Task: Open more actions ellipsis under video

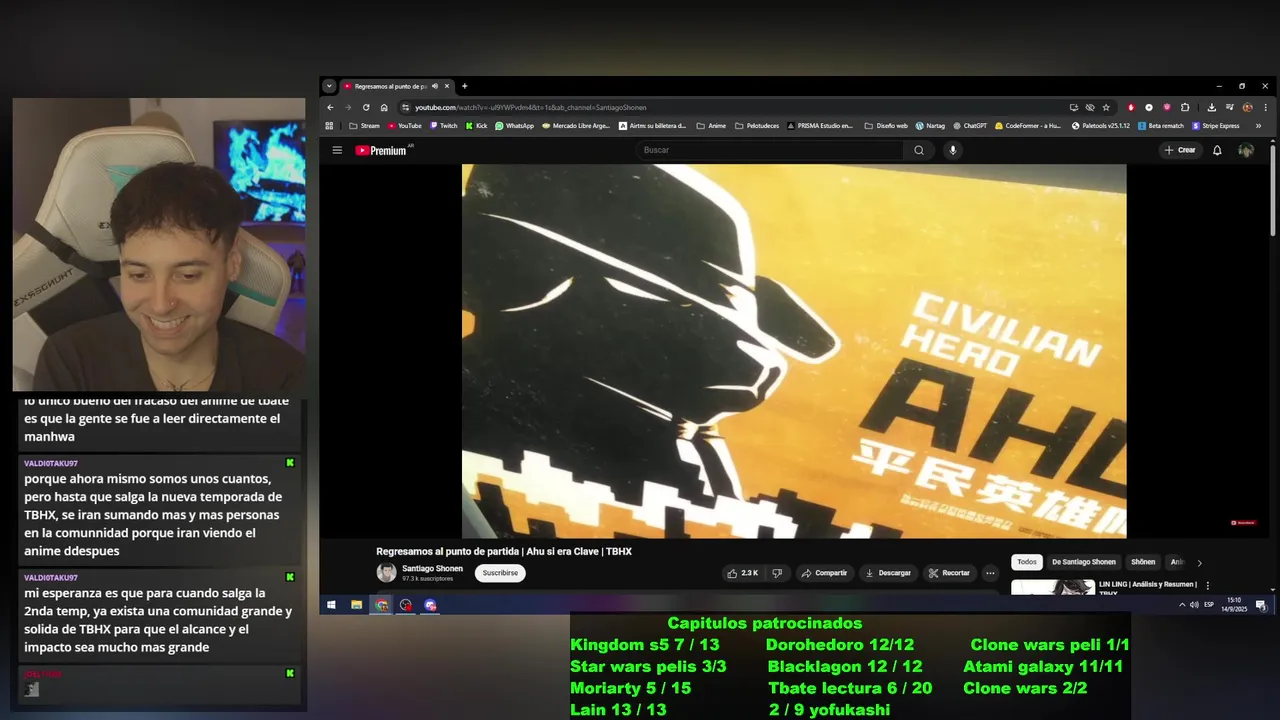Action: [x=990, y=573]
